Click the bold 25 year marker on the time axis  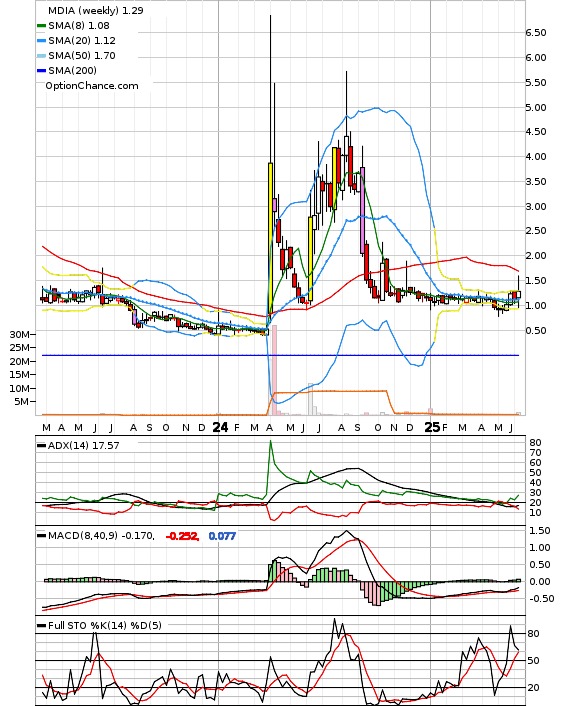coord(432,427)
